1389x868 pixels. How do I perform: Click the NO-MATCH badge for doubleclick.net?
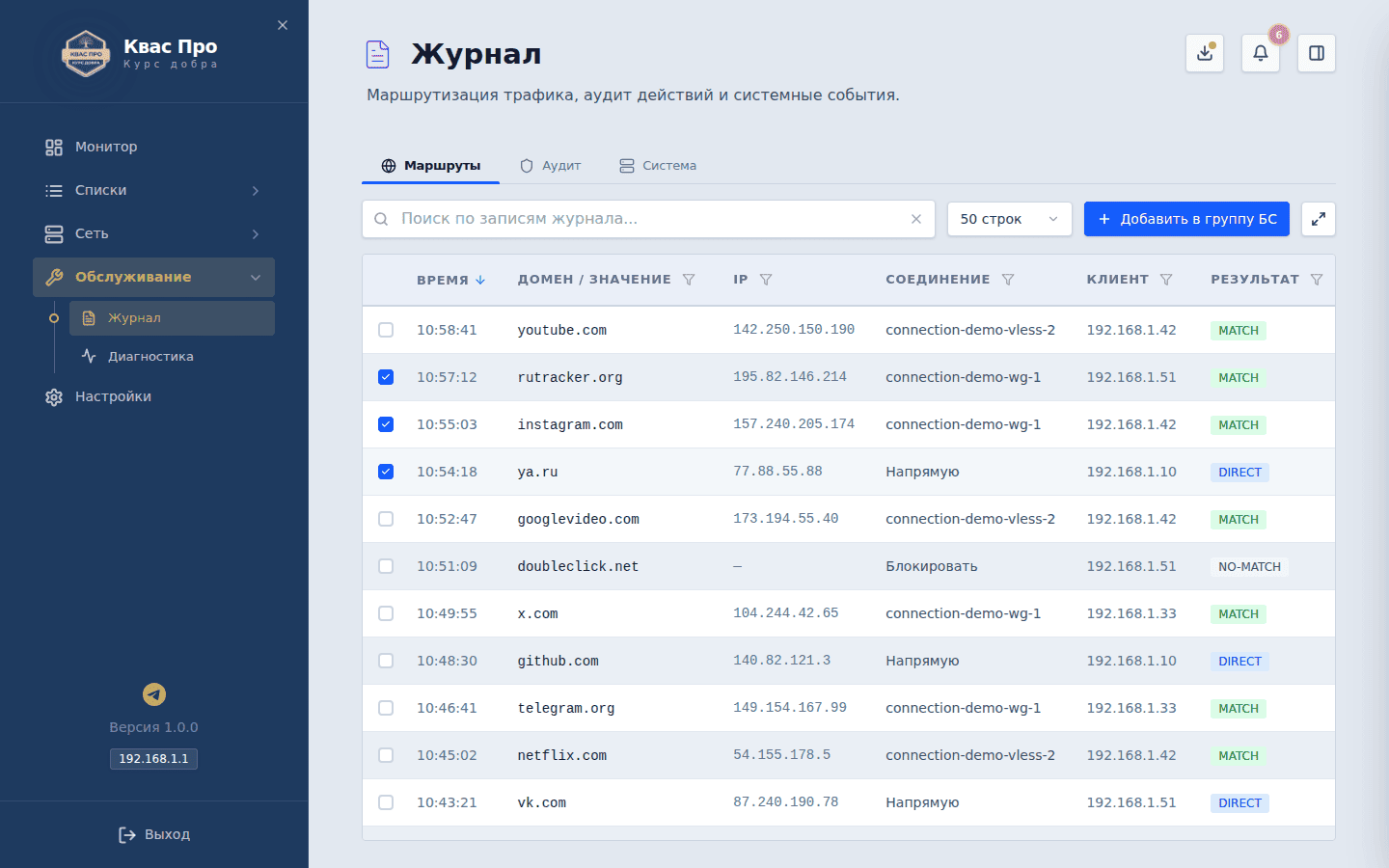click(1249, 567)
